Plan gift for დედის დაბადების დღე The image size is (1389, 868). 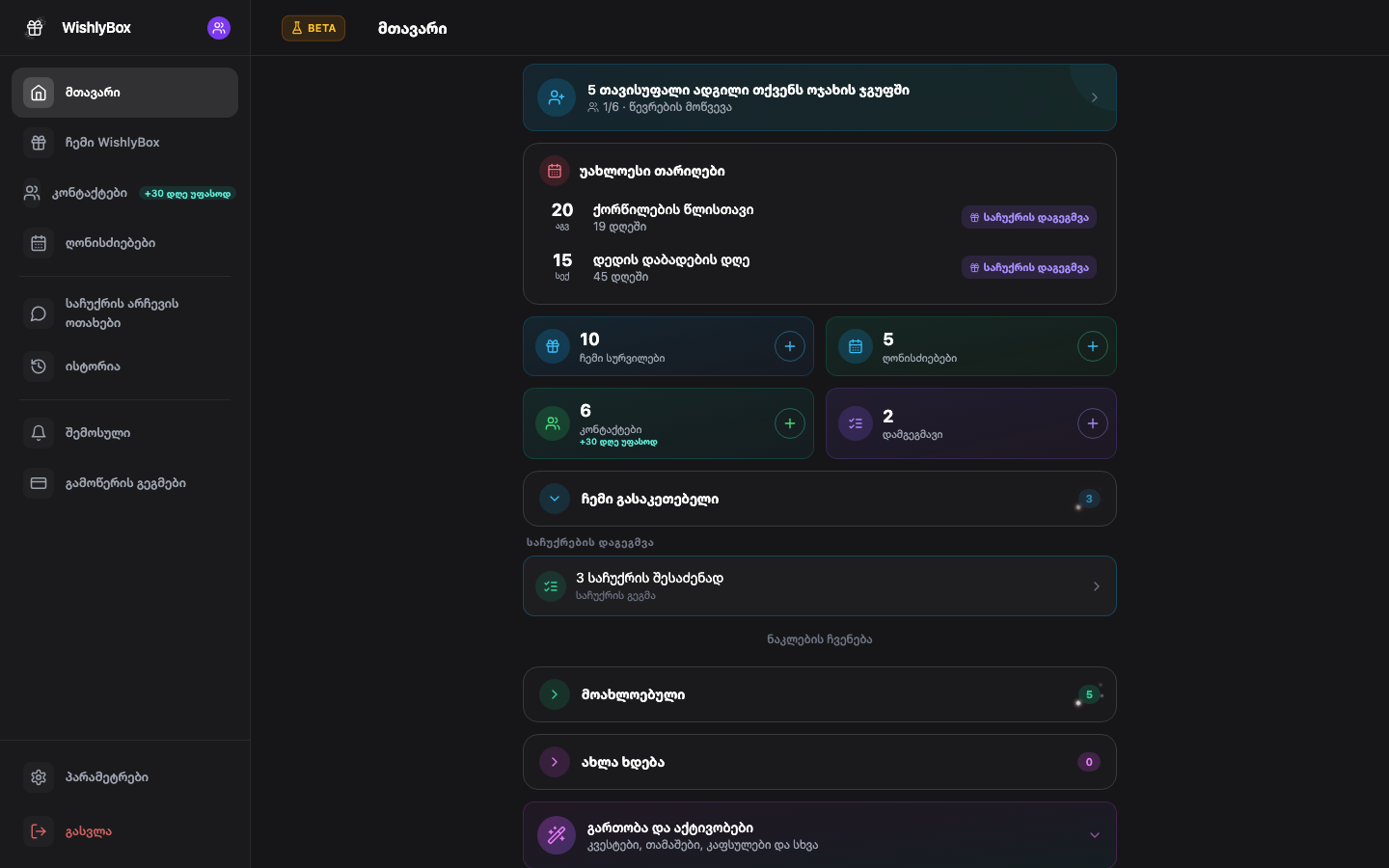[1029, 267]
